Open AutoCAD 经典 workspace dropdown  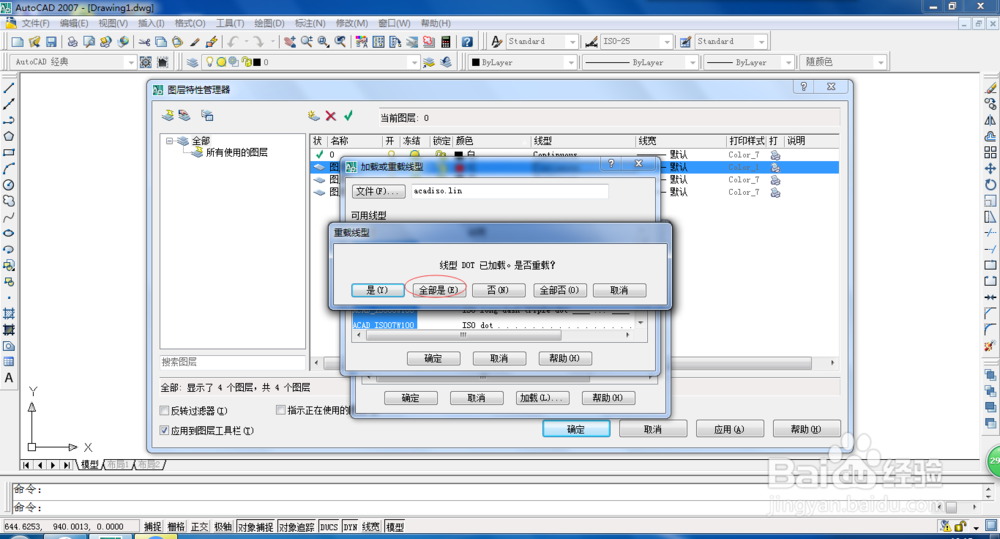(x=131, y=62)
